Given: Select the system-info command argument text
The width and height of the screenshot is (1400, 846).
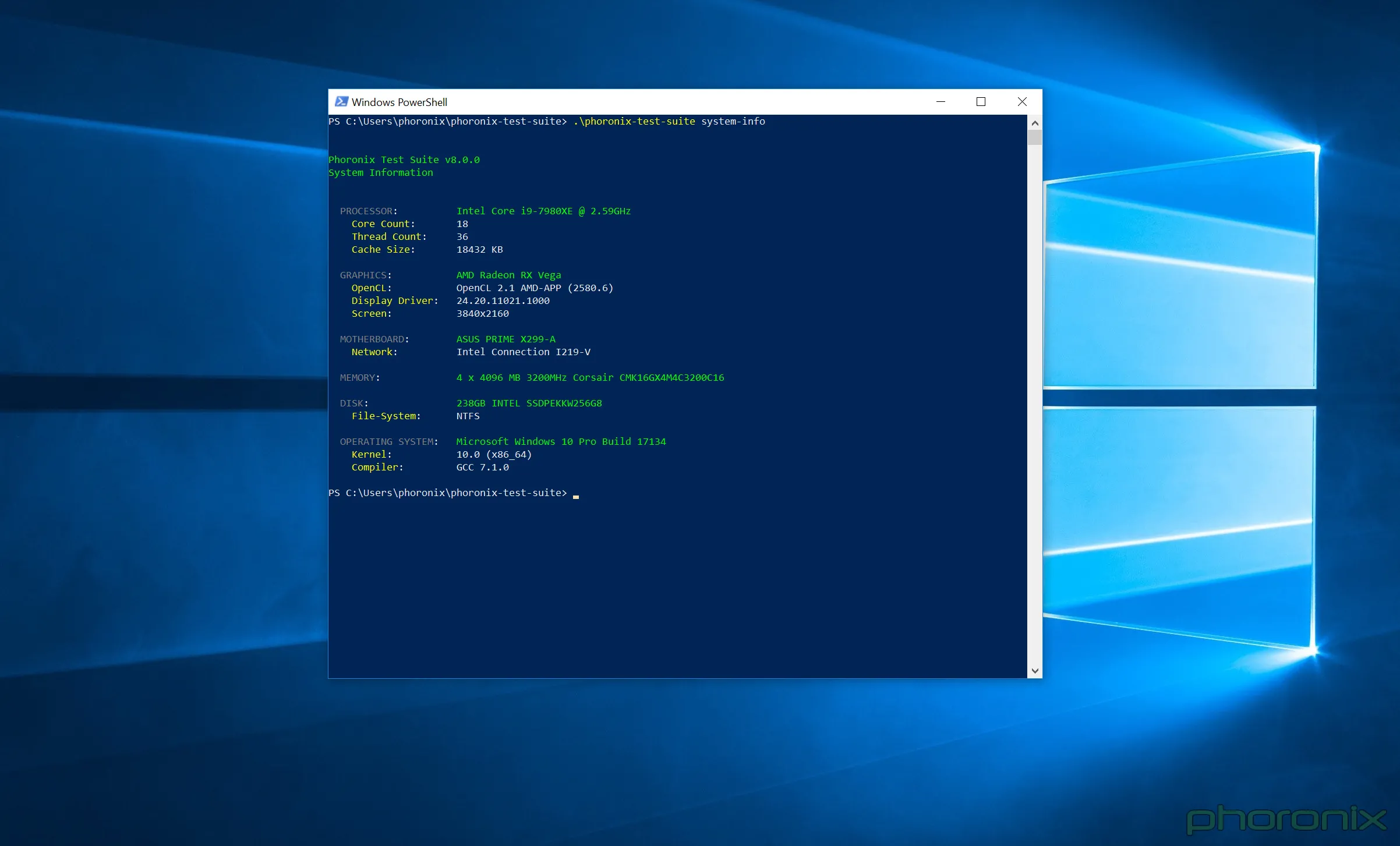Looking at the screenshot, I should tap(733, 122).
